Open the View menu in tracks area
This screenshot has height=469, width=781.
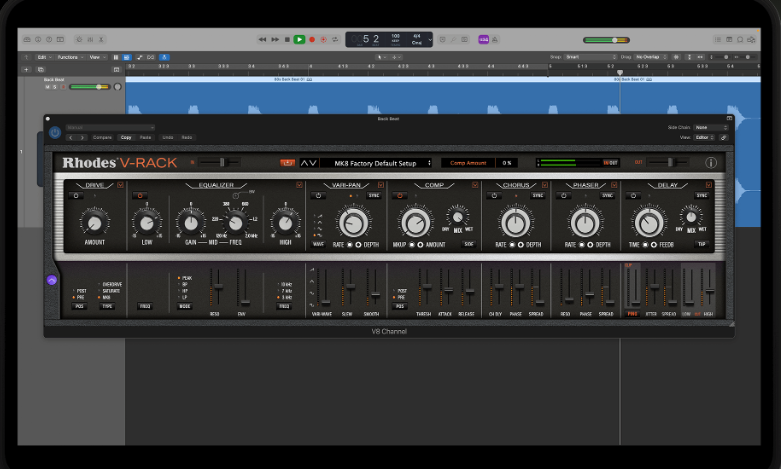point(97,57)
